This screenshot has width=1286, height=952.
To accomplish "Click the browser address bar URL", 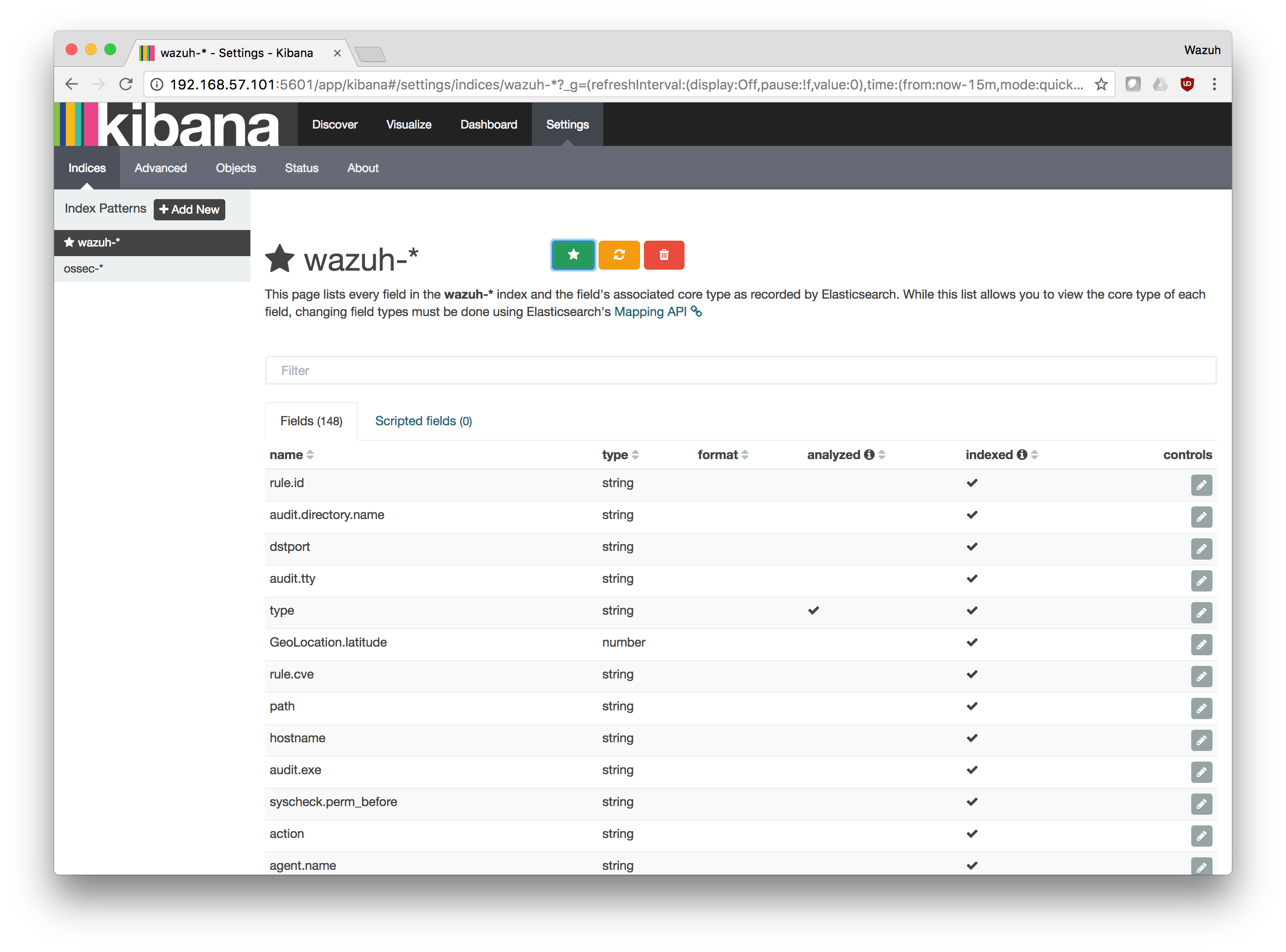I will coord(626,85).
